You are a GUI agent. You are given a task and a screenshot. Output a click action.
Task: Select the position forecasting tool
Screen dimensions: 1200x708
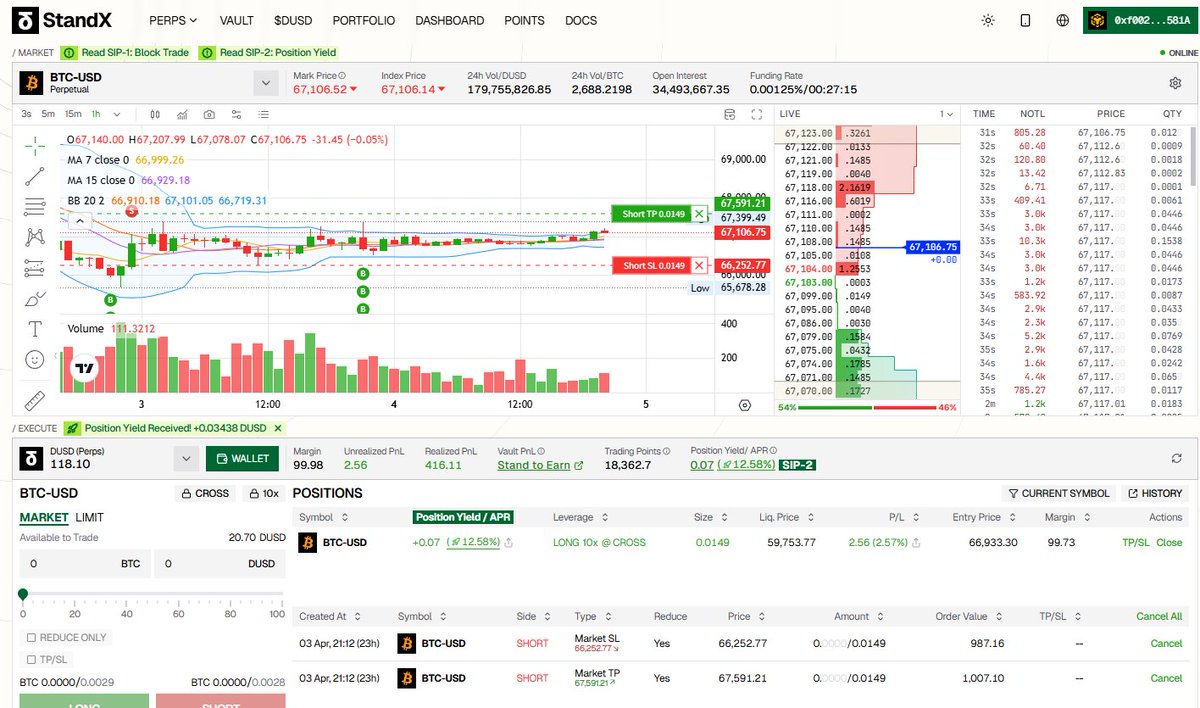[35, 268]
